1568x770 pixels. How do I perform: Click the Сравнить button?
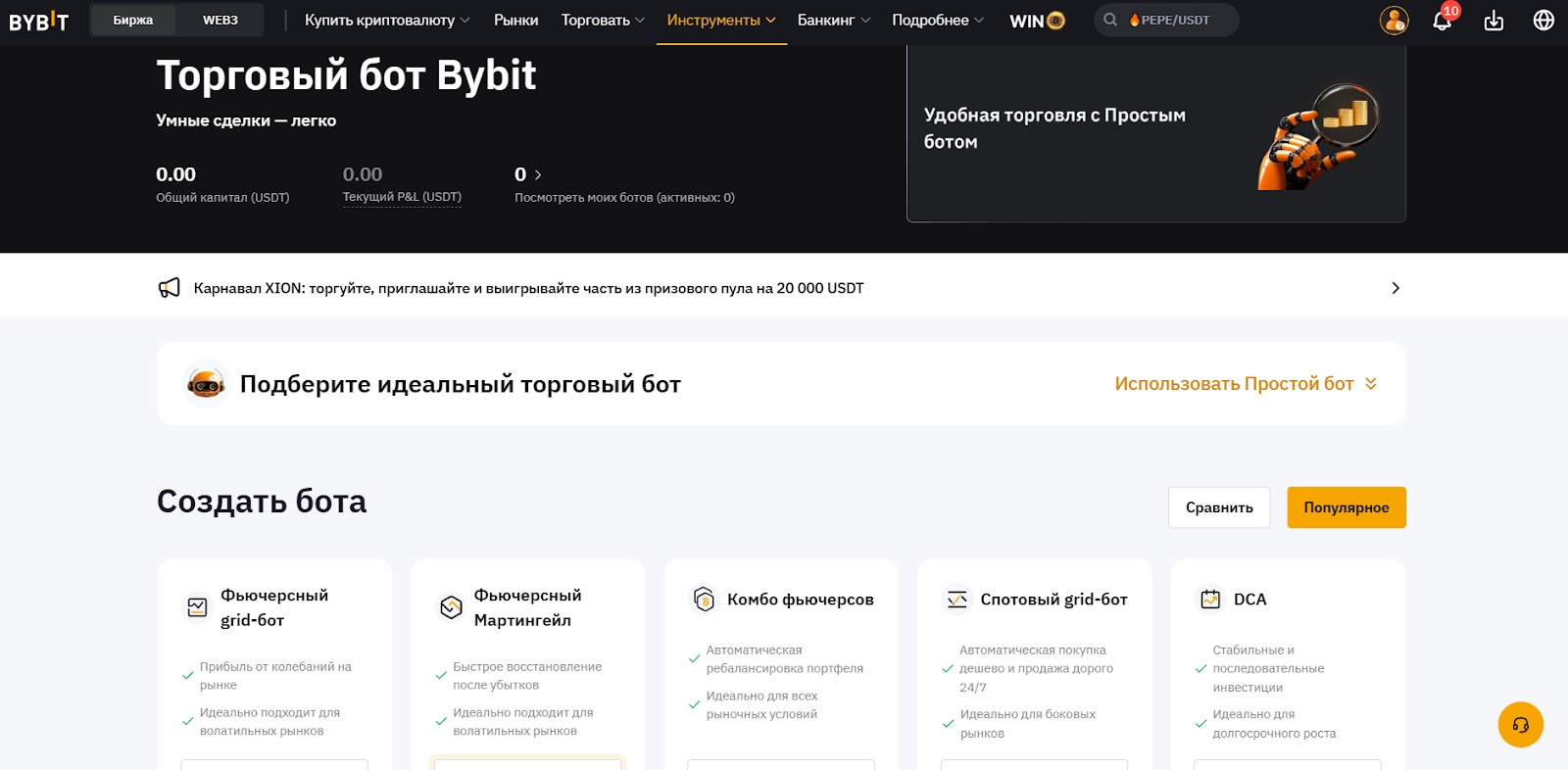coord(1219,507)
